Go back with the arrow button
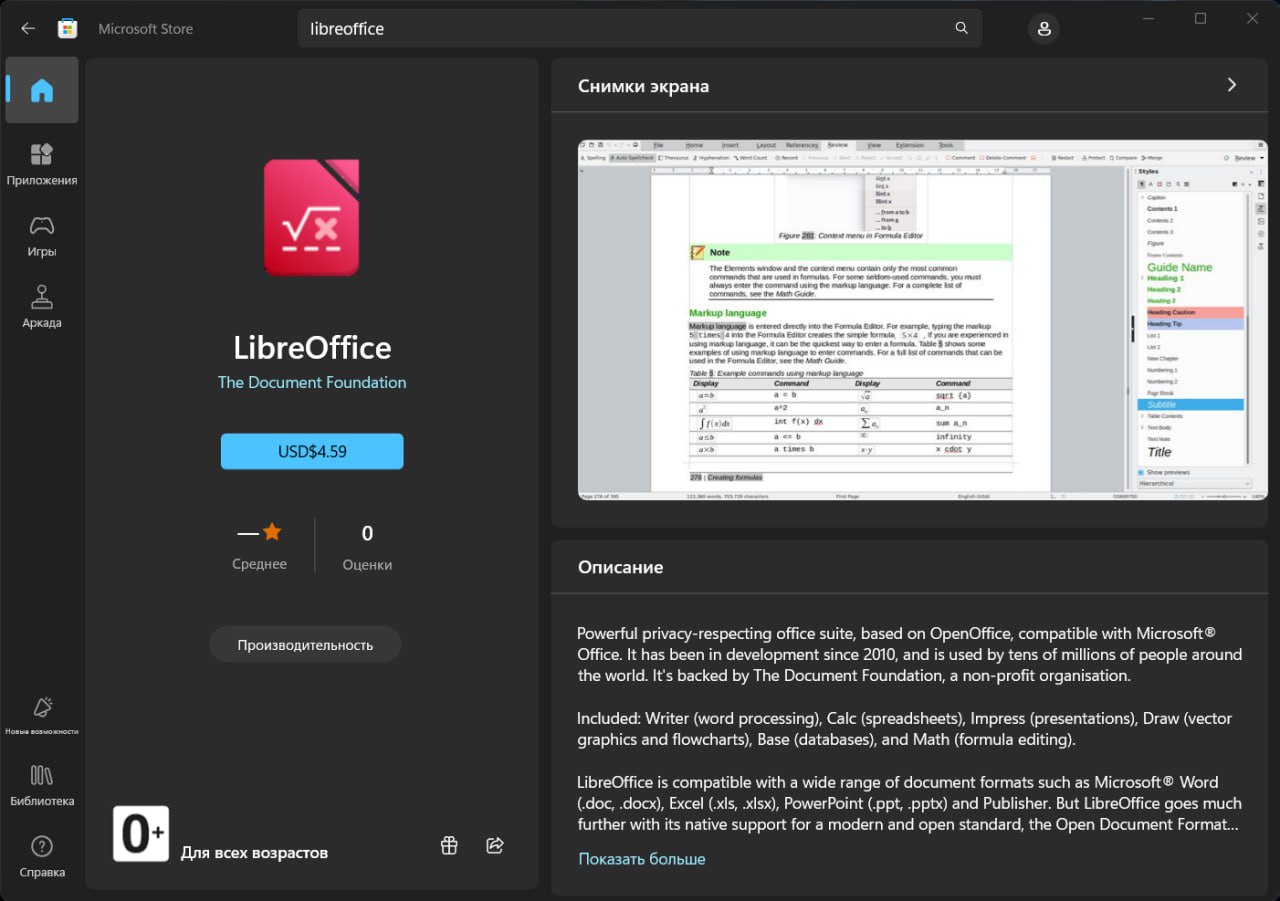This screenshot has width=1280, height=901. [28, 28]
